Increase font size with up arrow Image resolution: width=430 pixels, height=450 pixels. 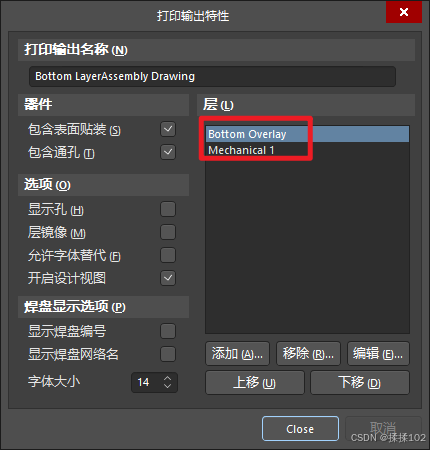(x=167, y=378)
